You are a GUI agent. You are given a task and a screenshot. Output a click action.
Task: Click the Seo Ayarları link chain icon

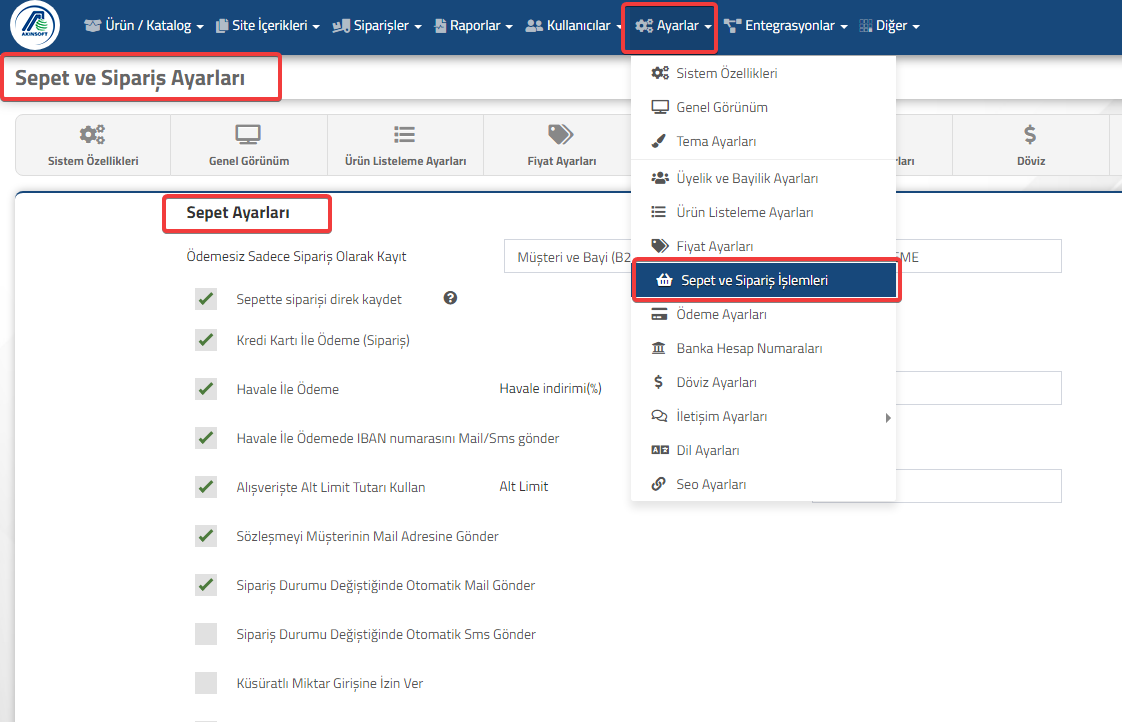[658, 484]
